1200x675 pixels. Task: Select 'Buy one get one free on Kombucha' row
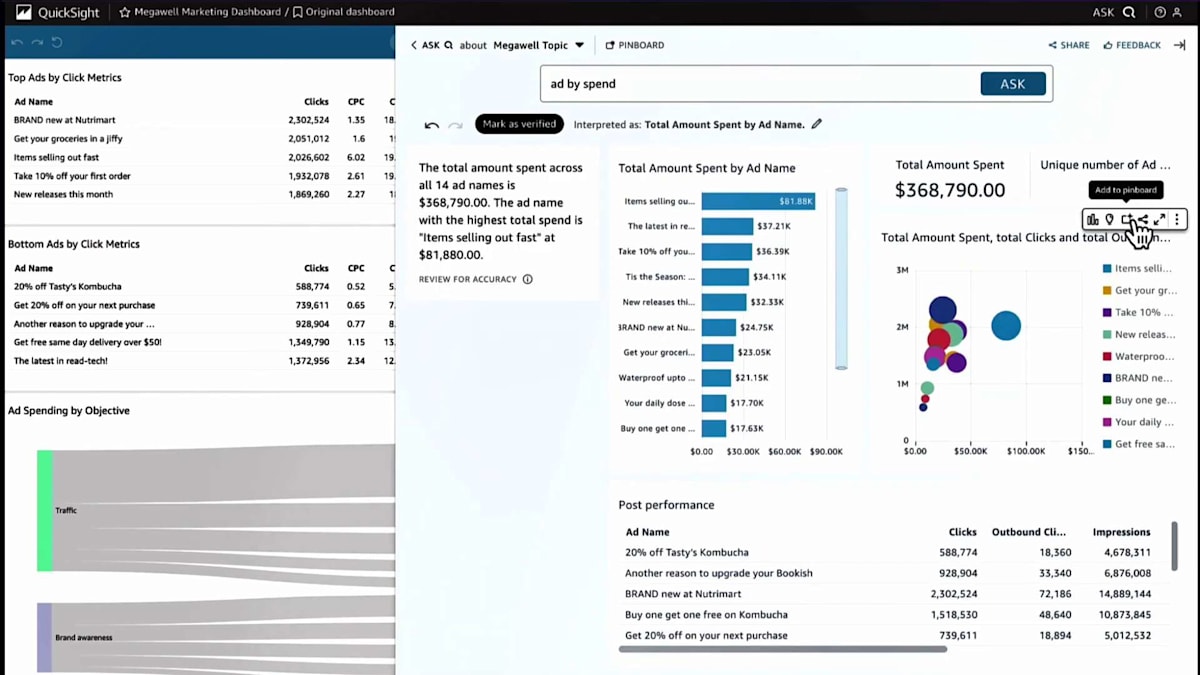(x=706, y=614)
